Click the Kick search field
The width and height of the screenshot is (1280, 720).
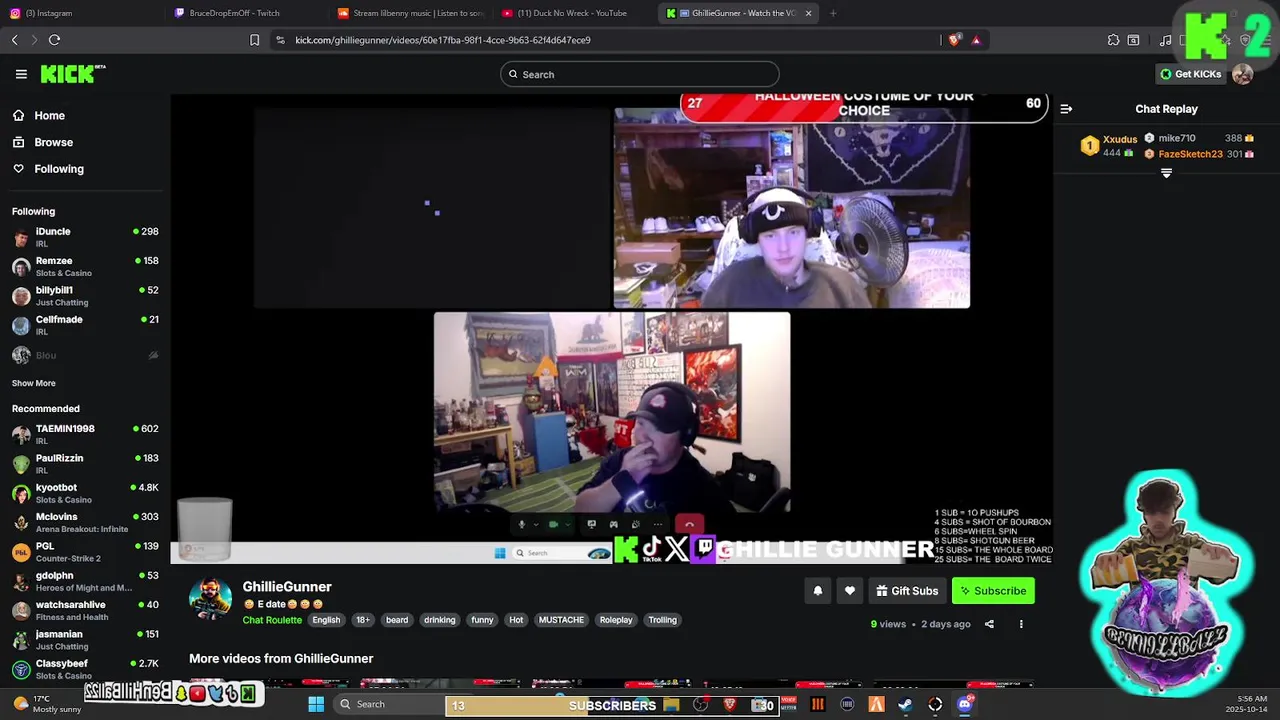(x=640, y=74)
